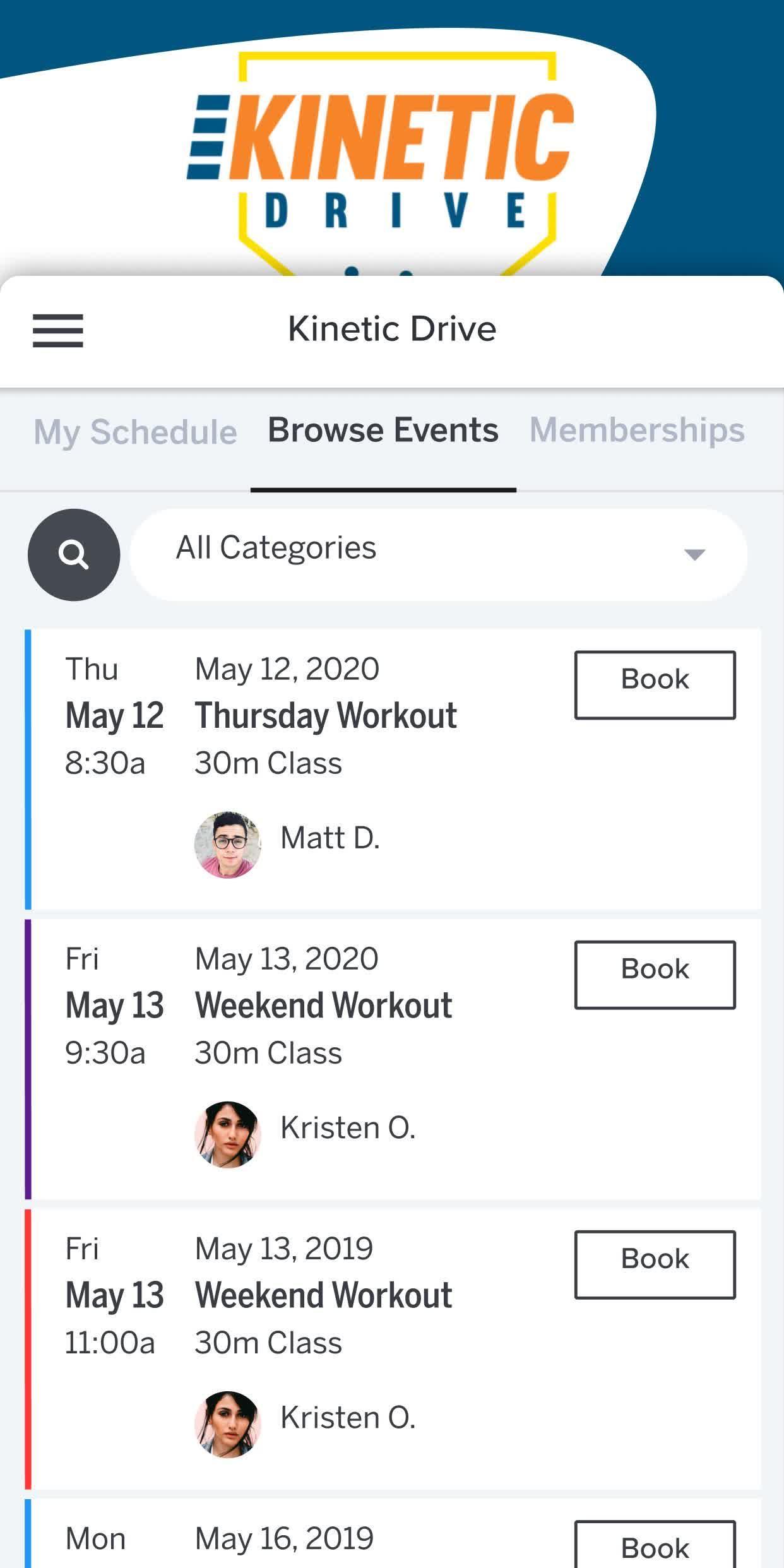Open Kristen O.'s avatar for May 13, 2020
Screen dimensions: 784x1568
(227, 1134)
